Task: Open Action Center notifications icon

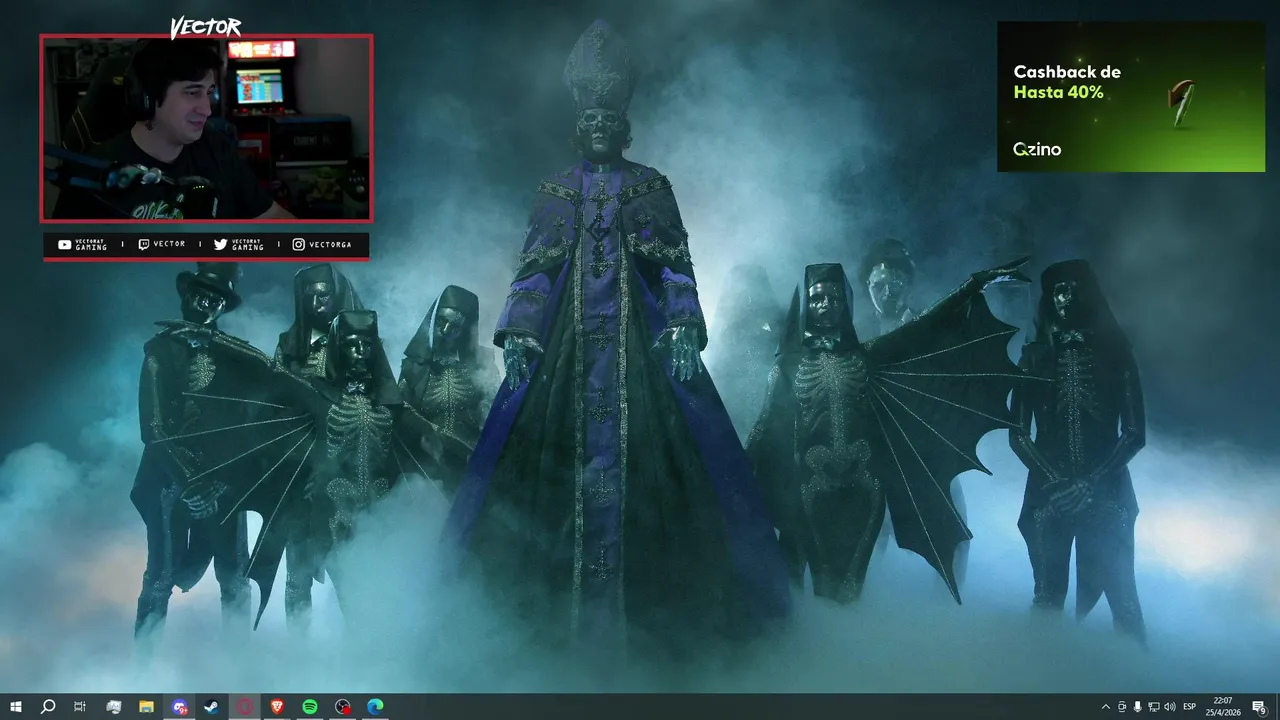Action: pyautogui.click(x=1259, y=707)
